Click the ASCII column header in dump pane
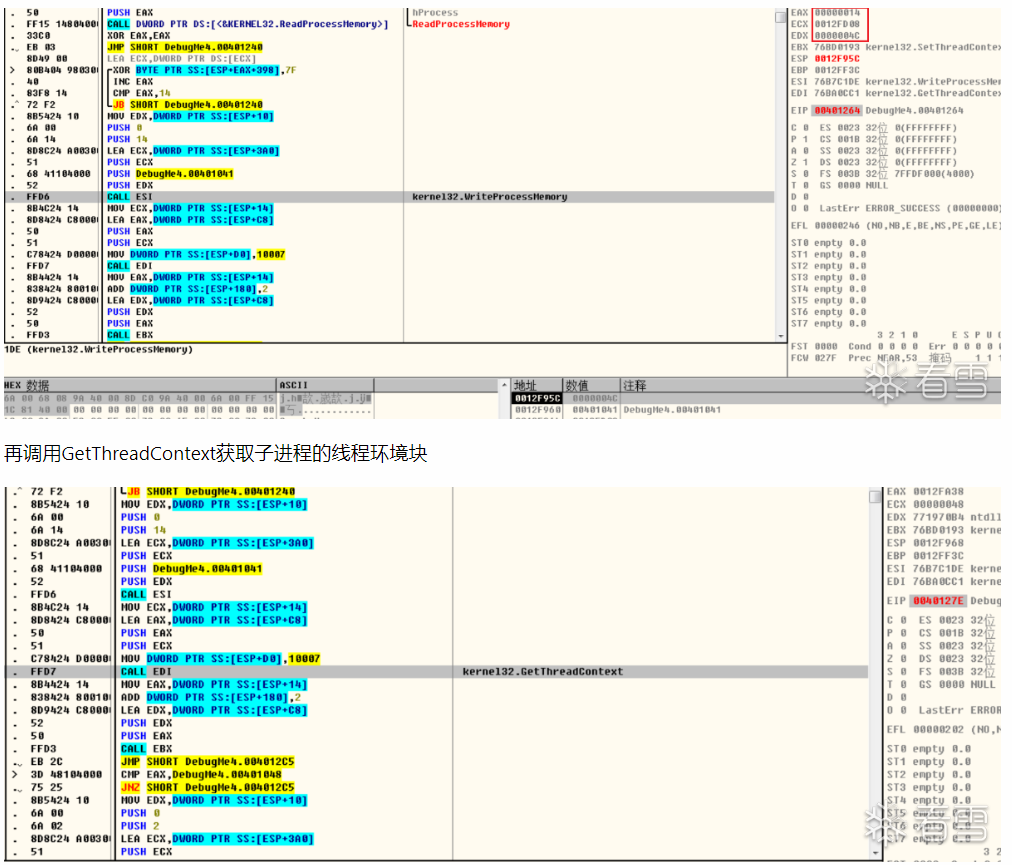Image resolution: width=1012 pixels, height=865 pixels. pyautogui.click(x=325, y=385)
